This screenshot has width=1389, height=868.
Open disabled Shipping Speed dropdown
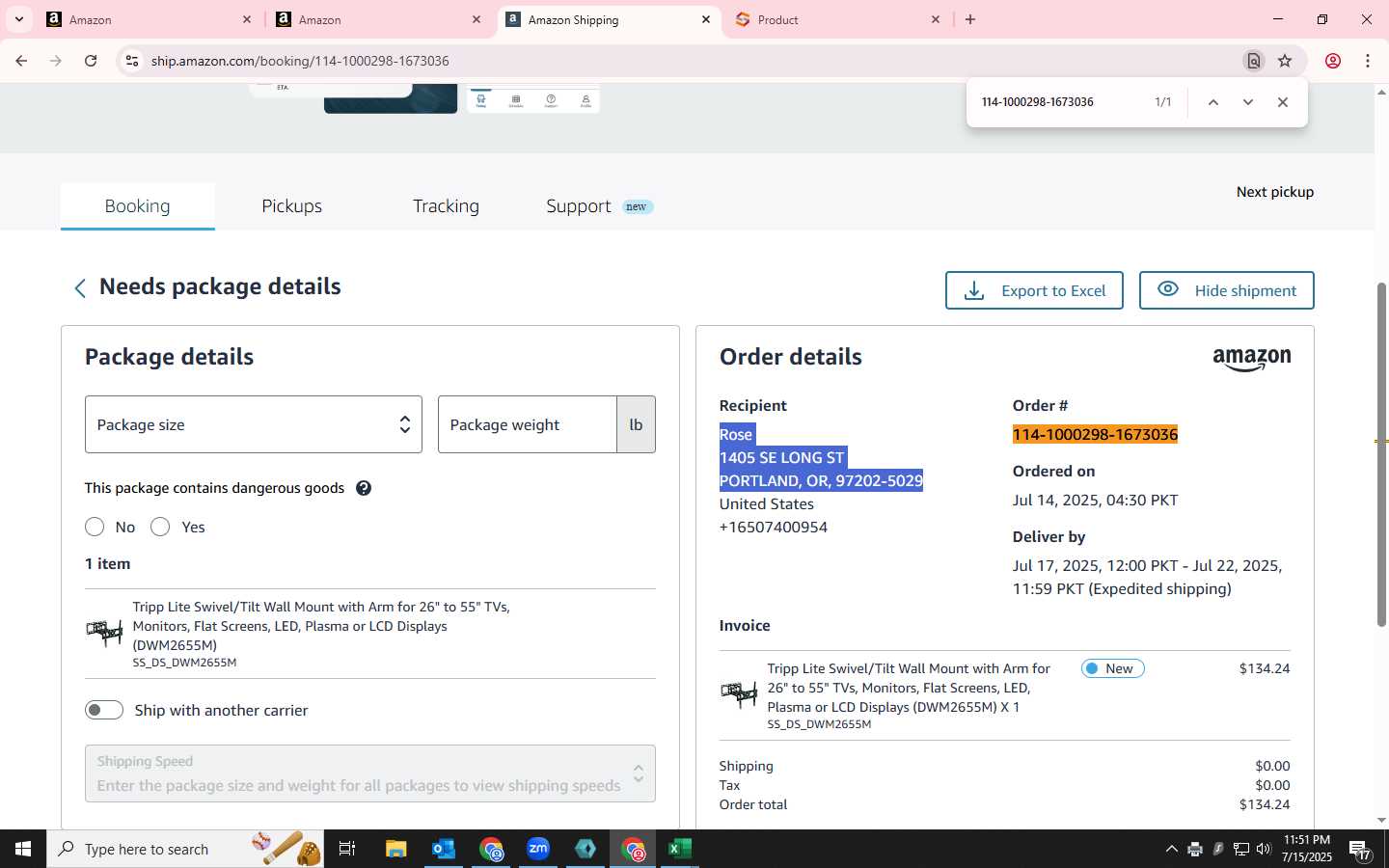(x=370, y=773)
